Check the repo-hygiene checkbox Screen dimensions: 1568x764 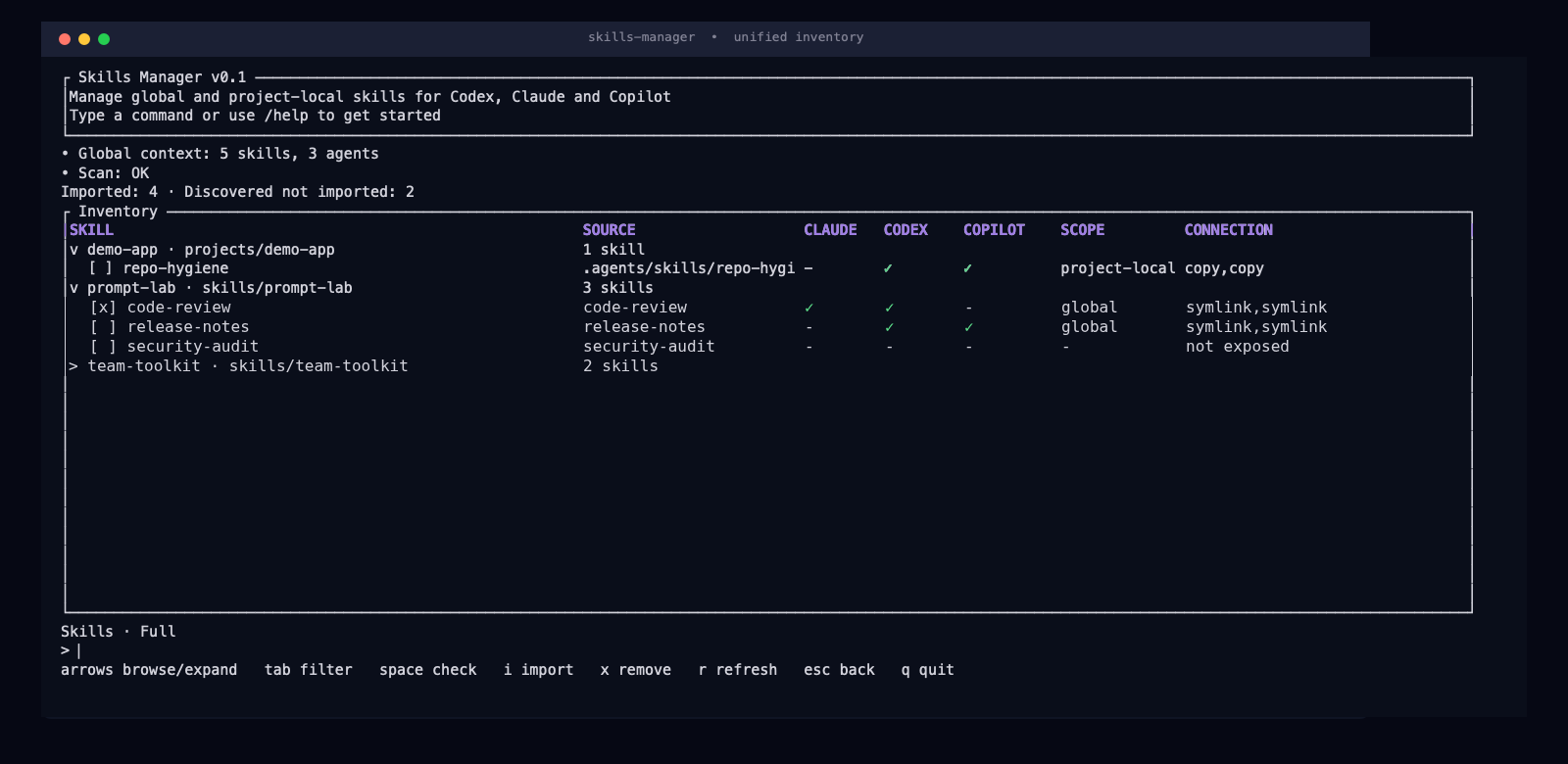coord(101,268)
